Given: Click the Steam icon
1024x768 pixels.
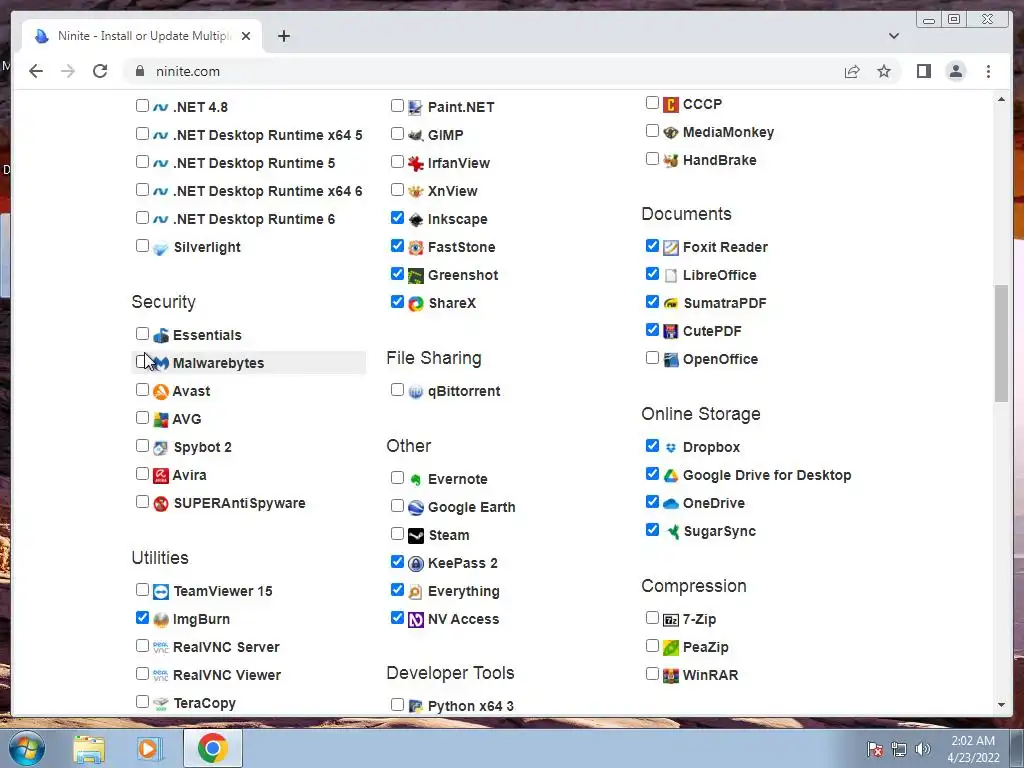Looking at the screenshot, I should (415, 536).
